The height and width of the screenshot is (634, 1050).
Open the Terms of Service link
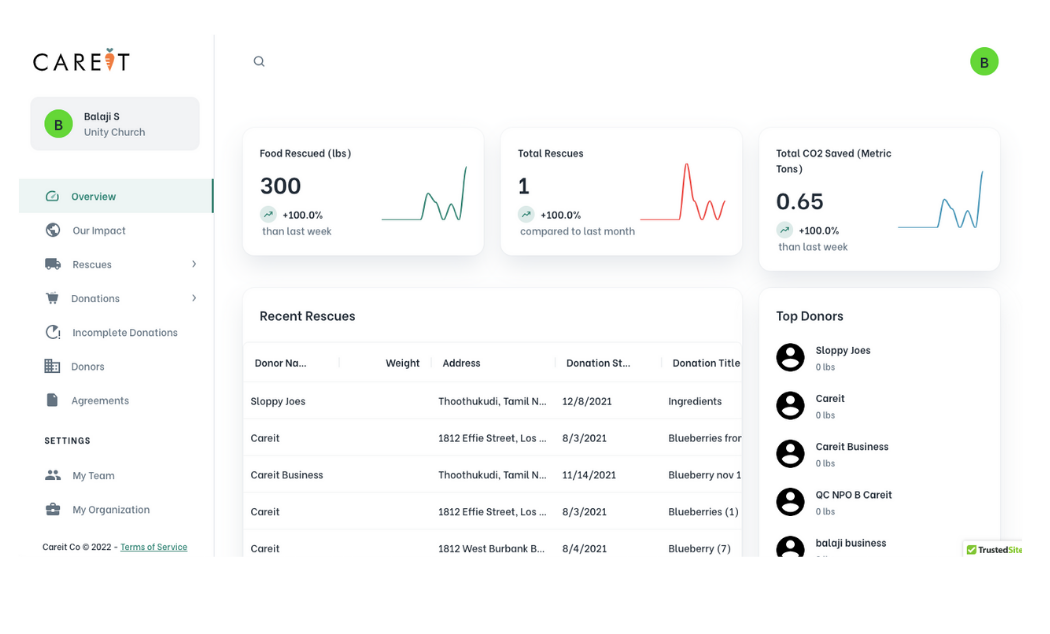pos(154,547)
